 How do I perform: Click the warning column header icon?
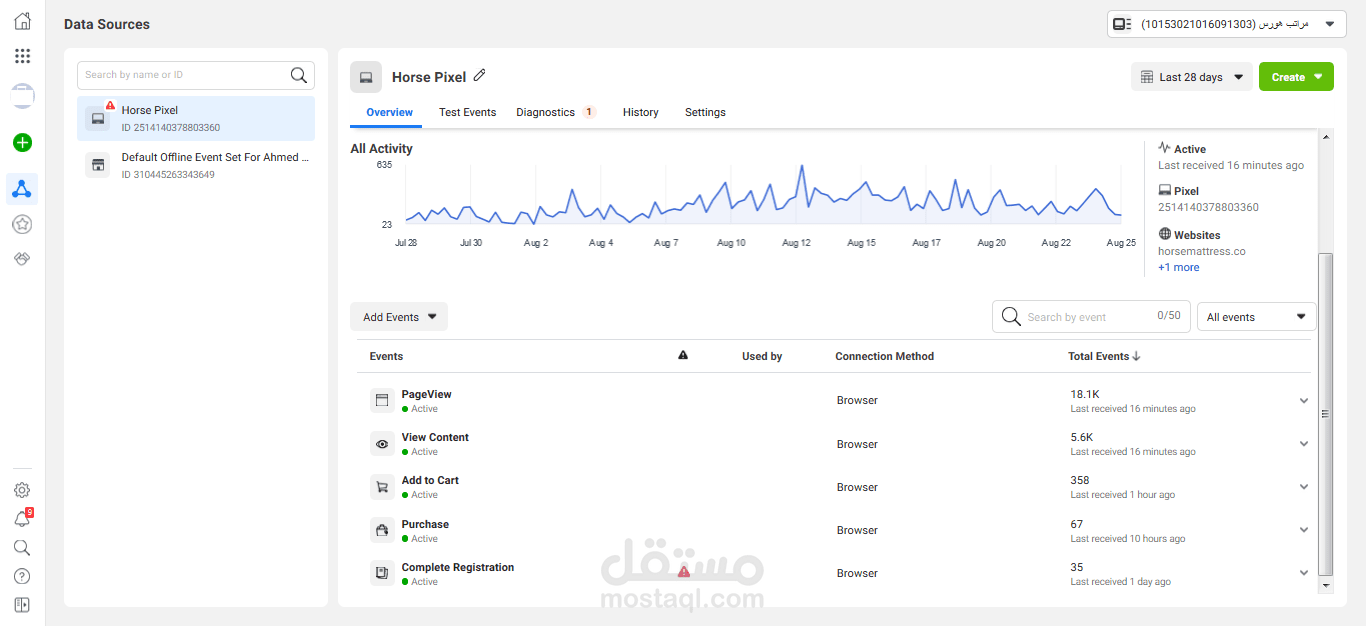683,355
